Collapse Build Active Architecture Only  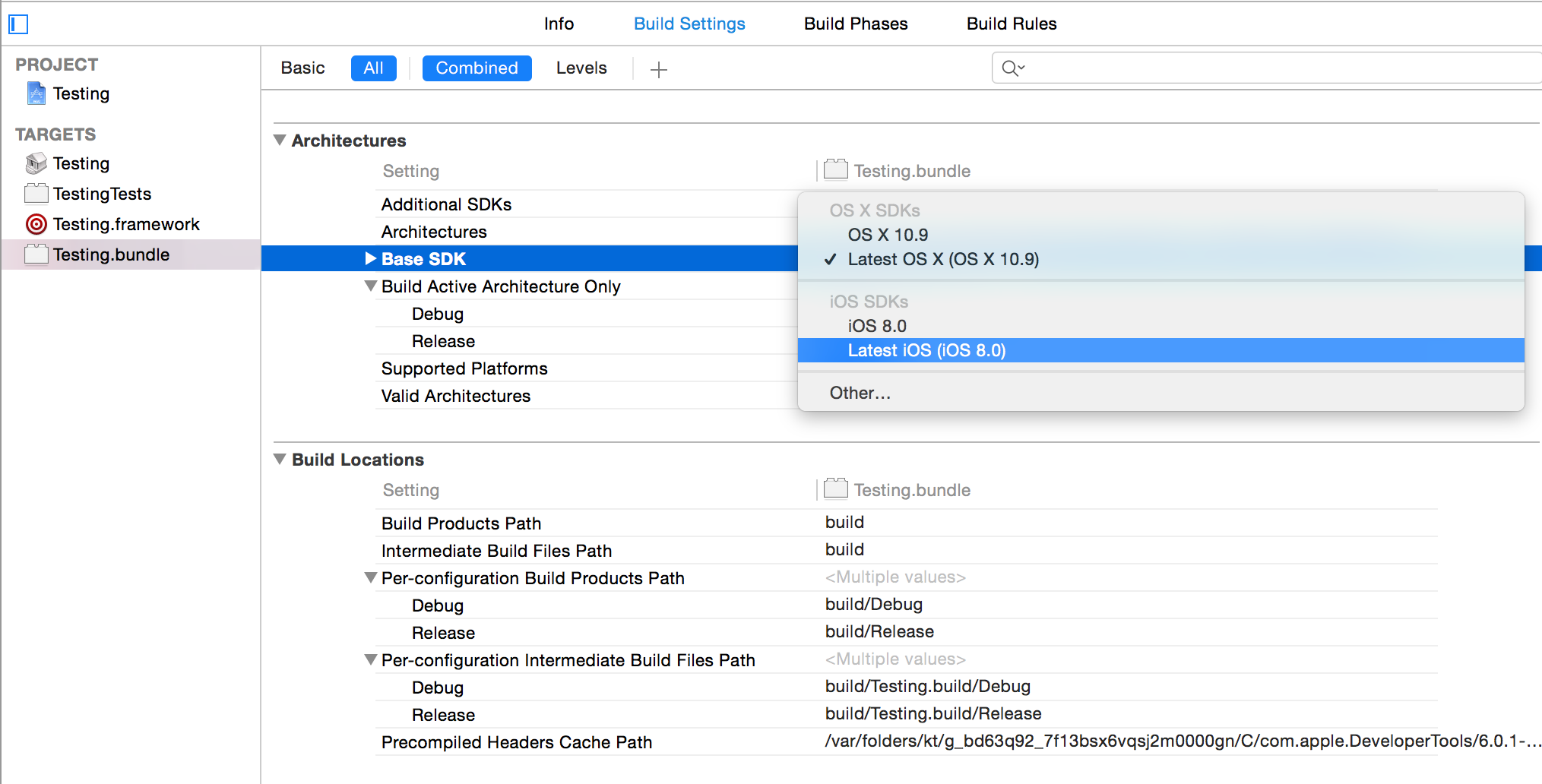tap(371, 286)
